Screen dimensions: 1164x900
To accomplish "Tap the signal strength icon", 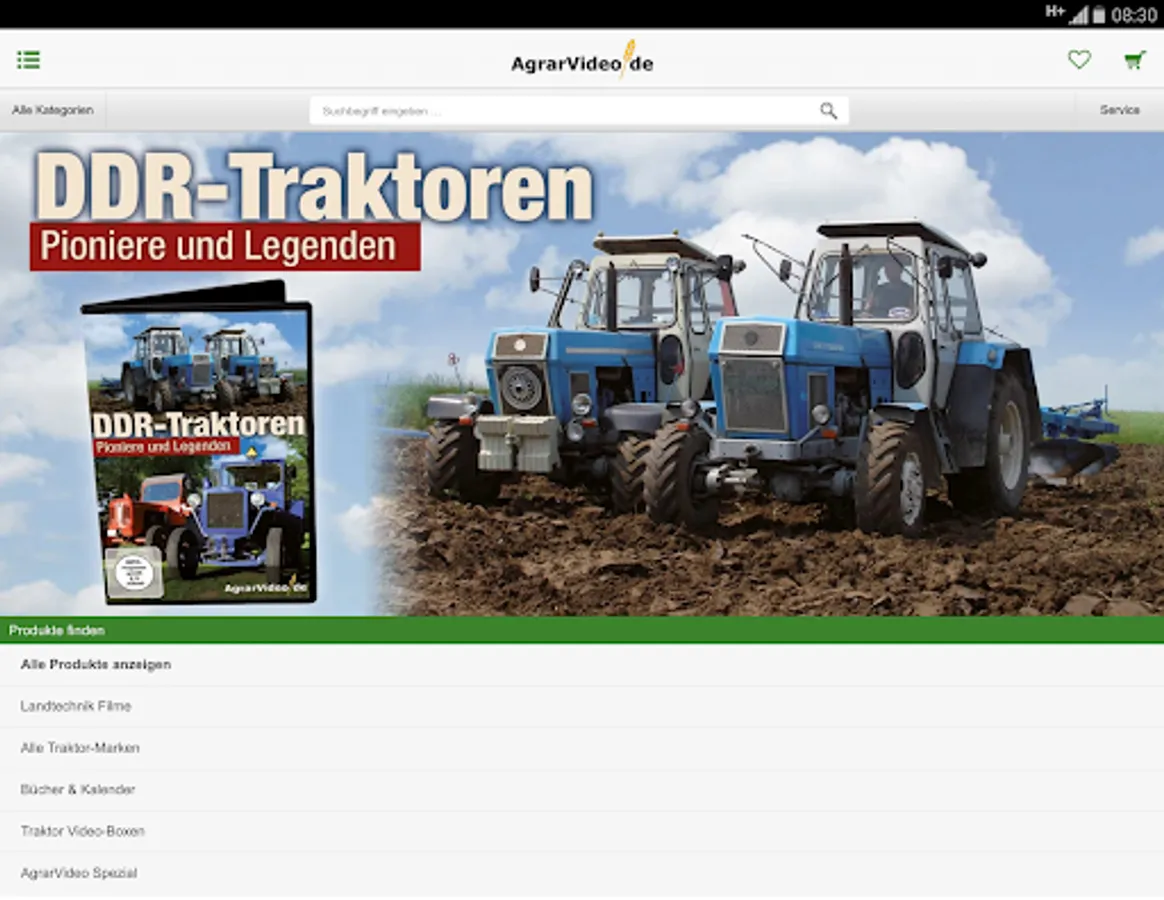I will click(1079, 15).
